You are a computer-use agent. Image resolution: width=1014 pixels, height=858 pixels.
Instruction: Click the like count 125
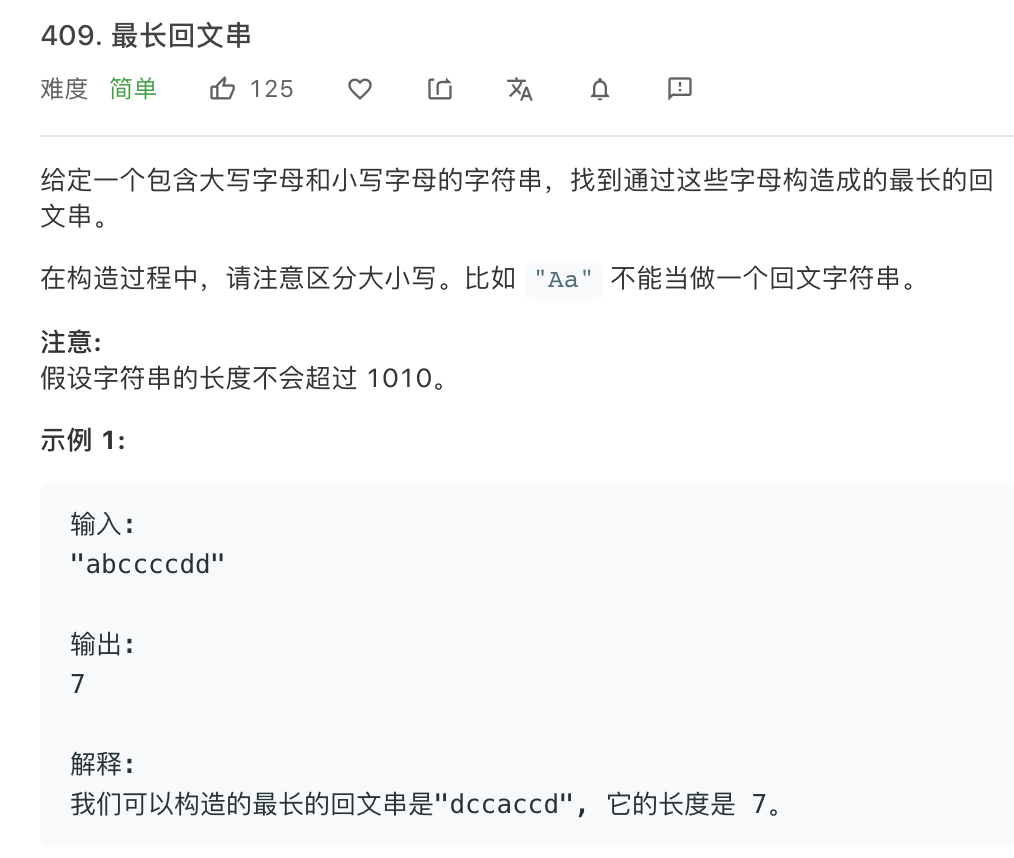(272, 88)
